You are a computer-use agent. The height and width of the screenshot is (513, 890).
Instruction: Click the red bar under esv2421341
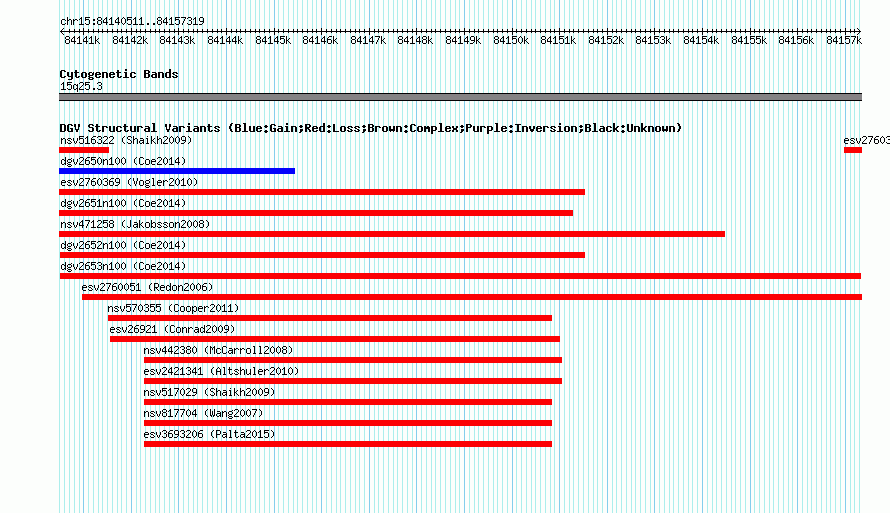pyautogui.click(x=353, y=381)
